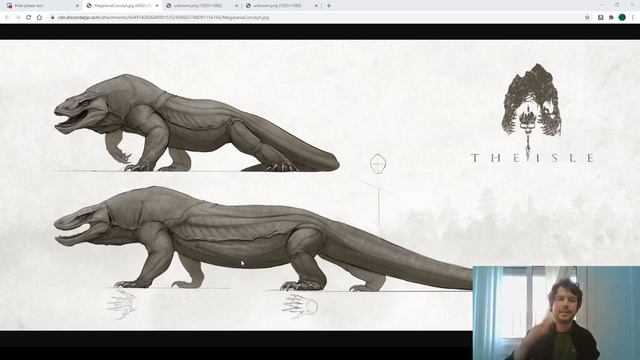Reload the current page
This screenshot has height=360, width=640.
(x=29, y=18)
